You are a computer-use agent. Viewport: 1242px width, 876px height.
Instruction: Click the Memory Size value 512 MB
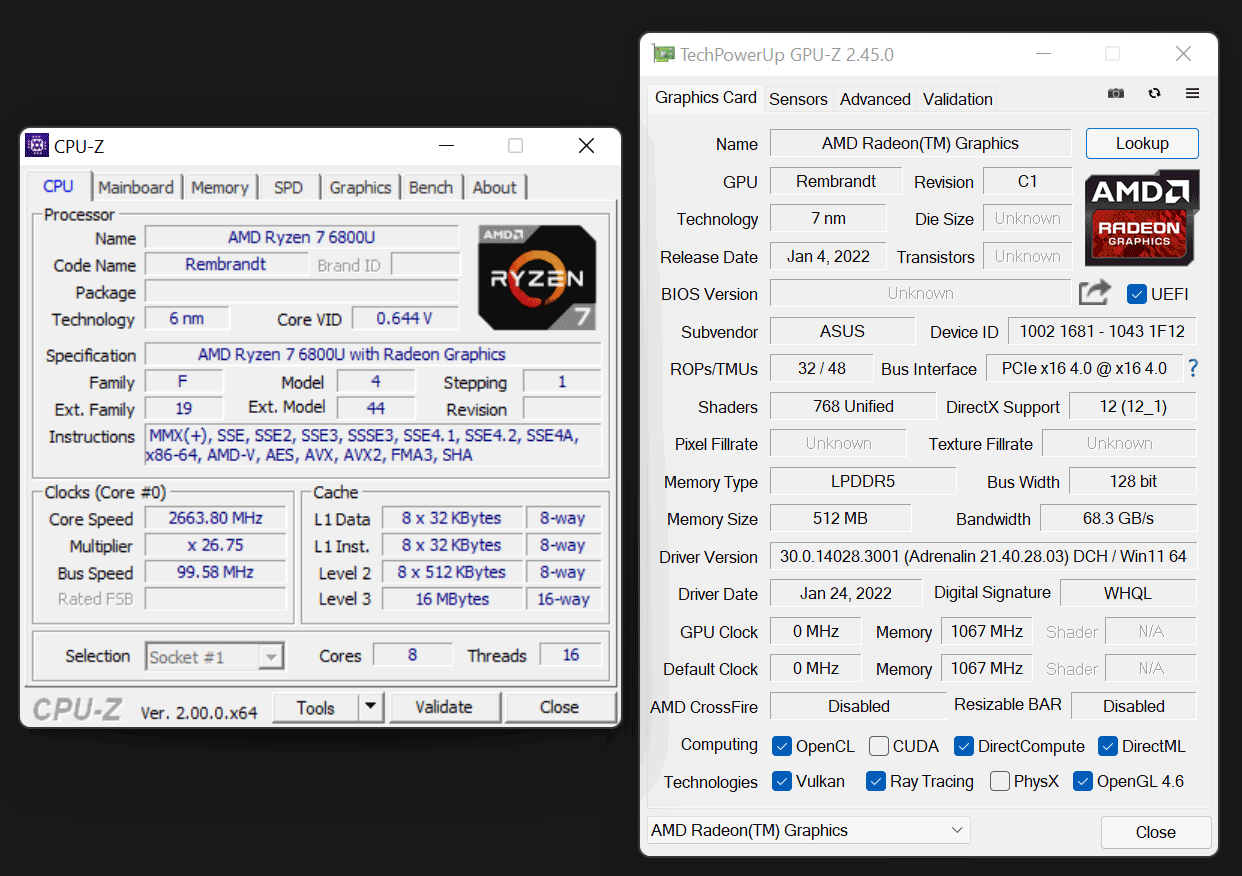tap(840, 518)
